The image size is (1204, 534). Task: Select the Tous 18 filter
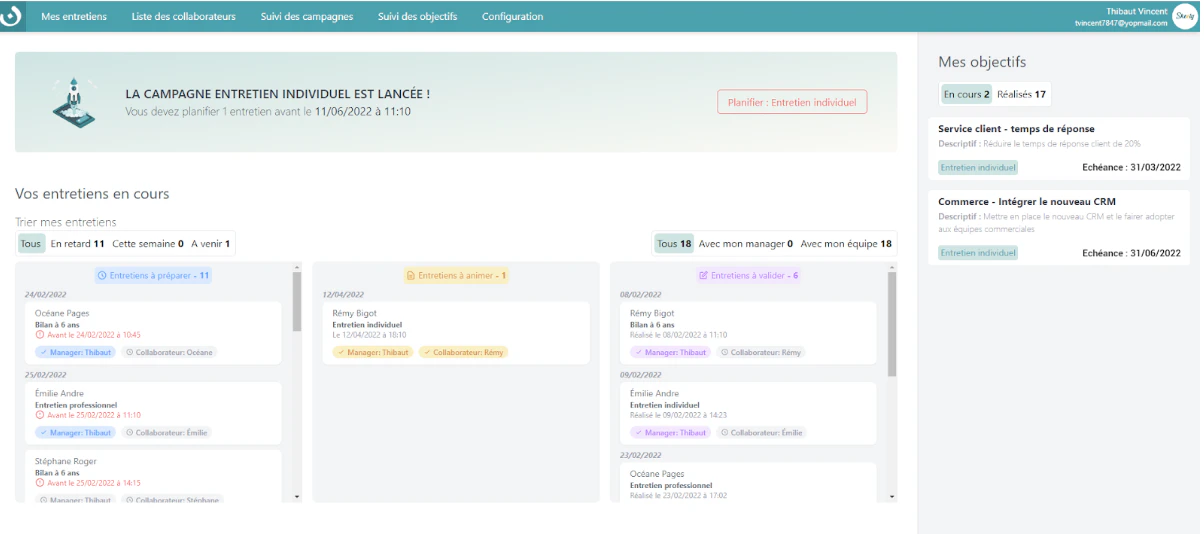[673, 243]
